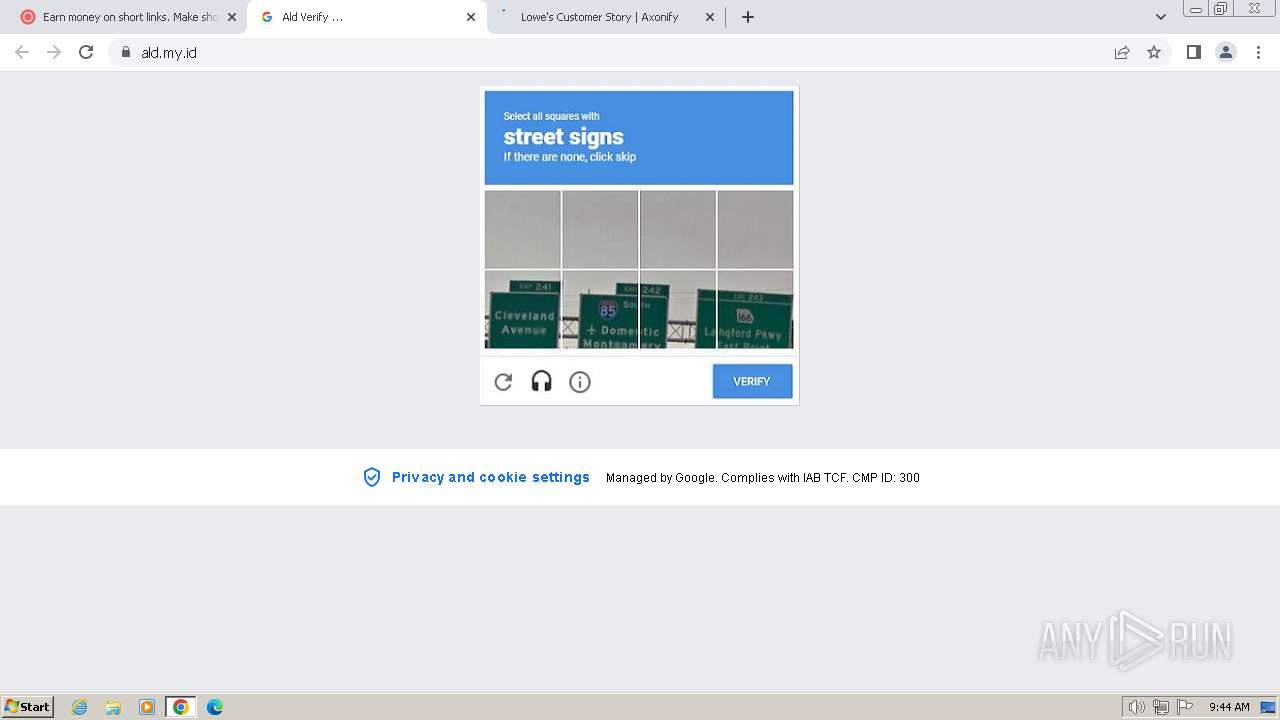Open the Windows Start menu
Image resolution: width=1280 pixels, height=720 pixels.
tap(28, 707)
